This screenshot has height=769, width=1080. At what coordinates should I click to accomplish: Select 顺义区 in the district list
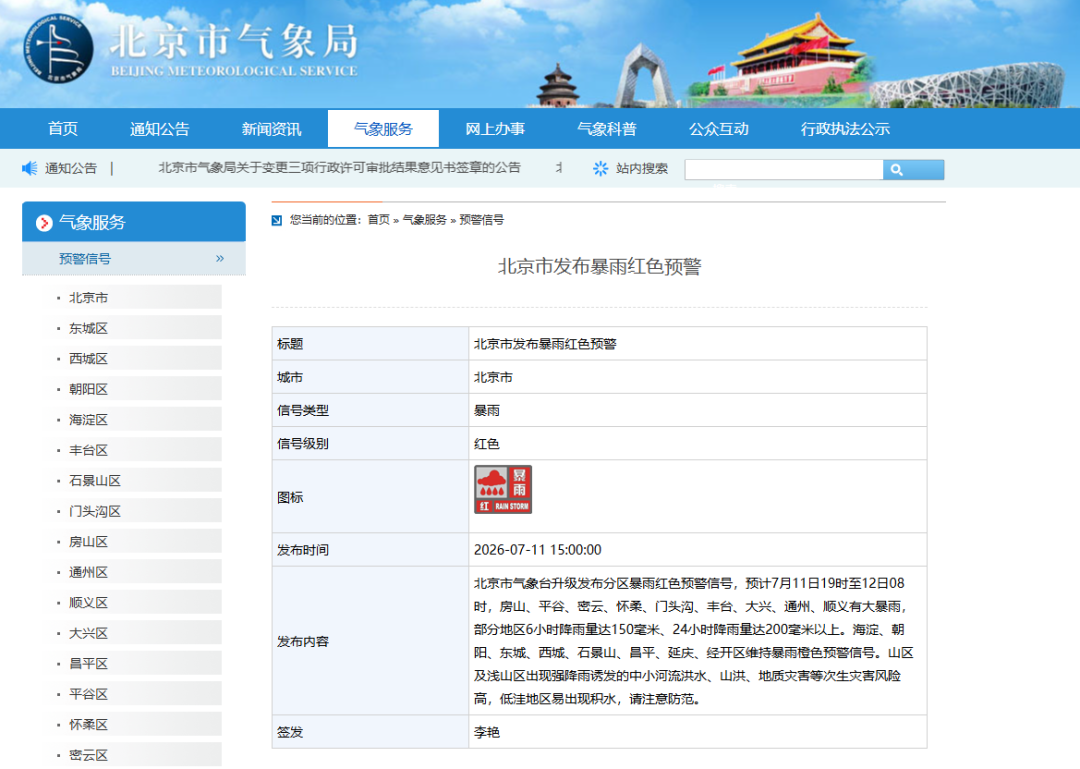88,603
